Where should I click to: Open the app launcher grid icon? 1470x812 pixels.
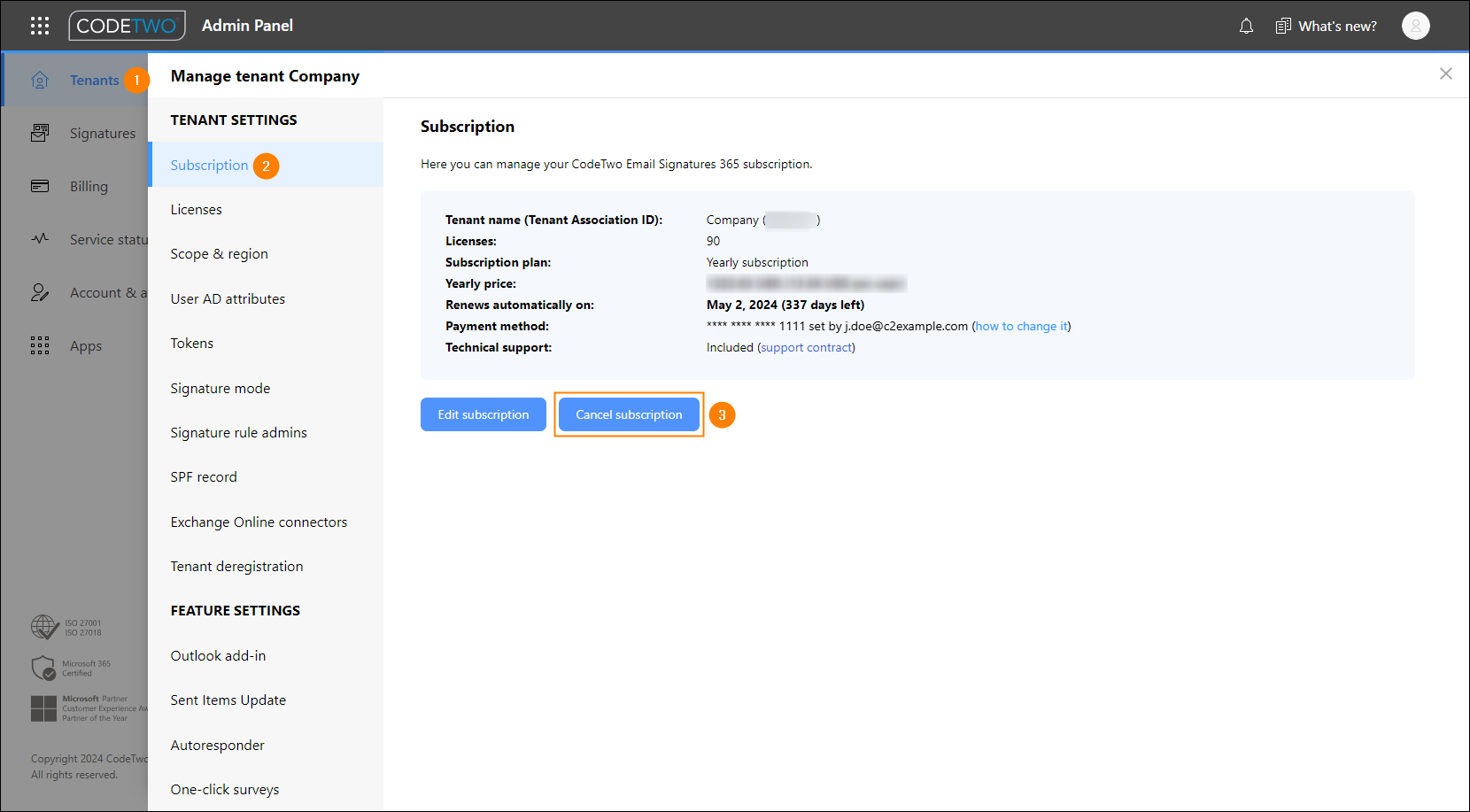coord(40,26)
